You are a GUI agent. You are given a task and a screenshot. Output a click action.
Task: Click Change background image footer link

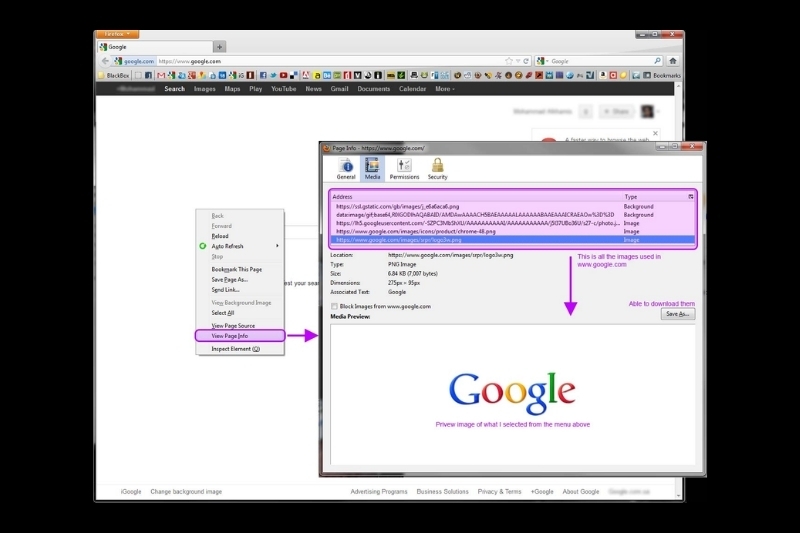(186, 492)
